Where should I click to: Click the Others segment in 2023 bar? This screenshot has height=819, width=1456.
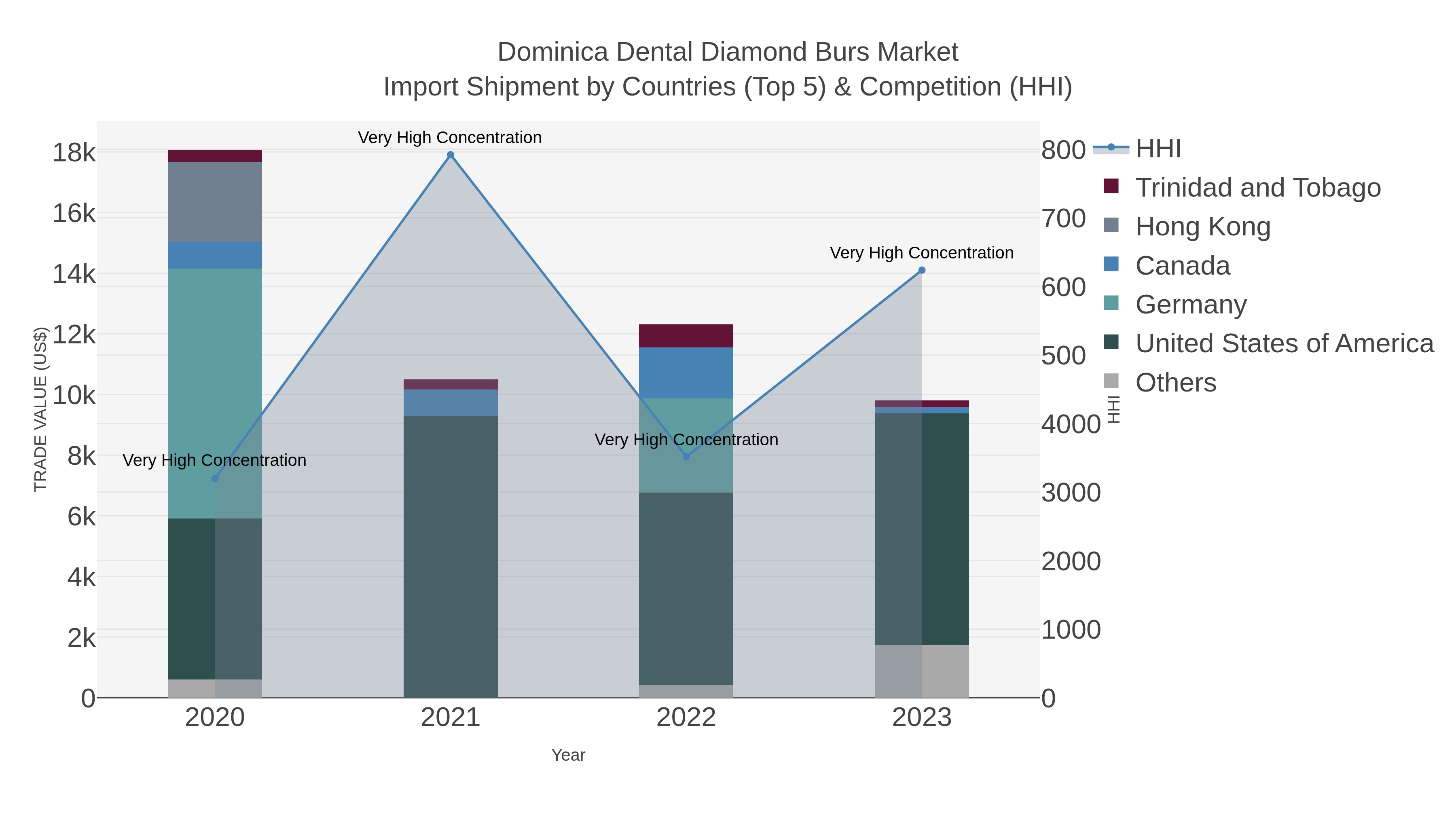922,671
